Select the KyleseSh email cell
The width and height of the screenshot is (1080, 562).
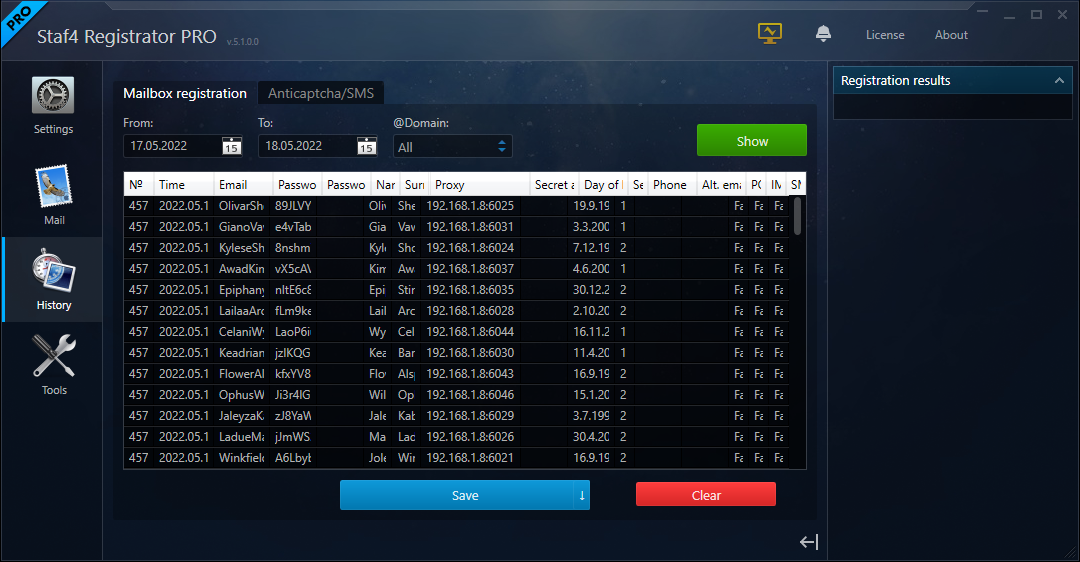point(241,248)
